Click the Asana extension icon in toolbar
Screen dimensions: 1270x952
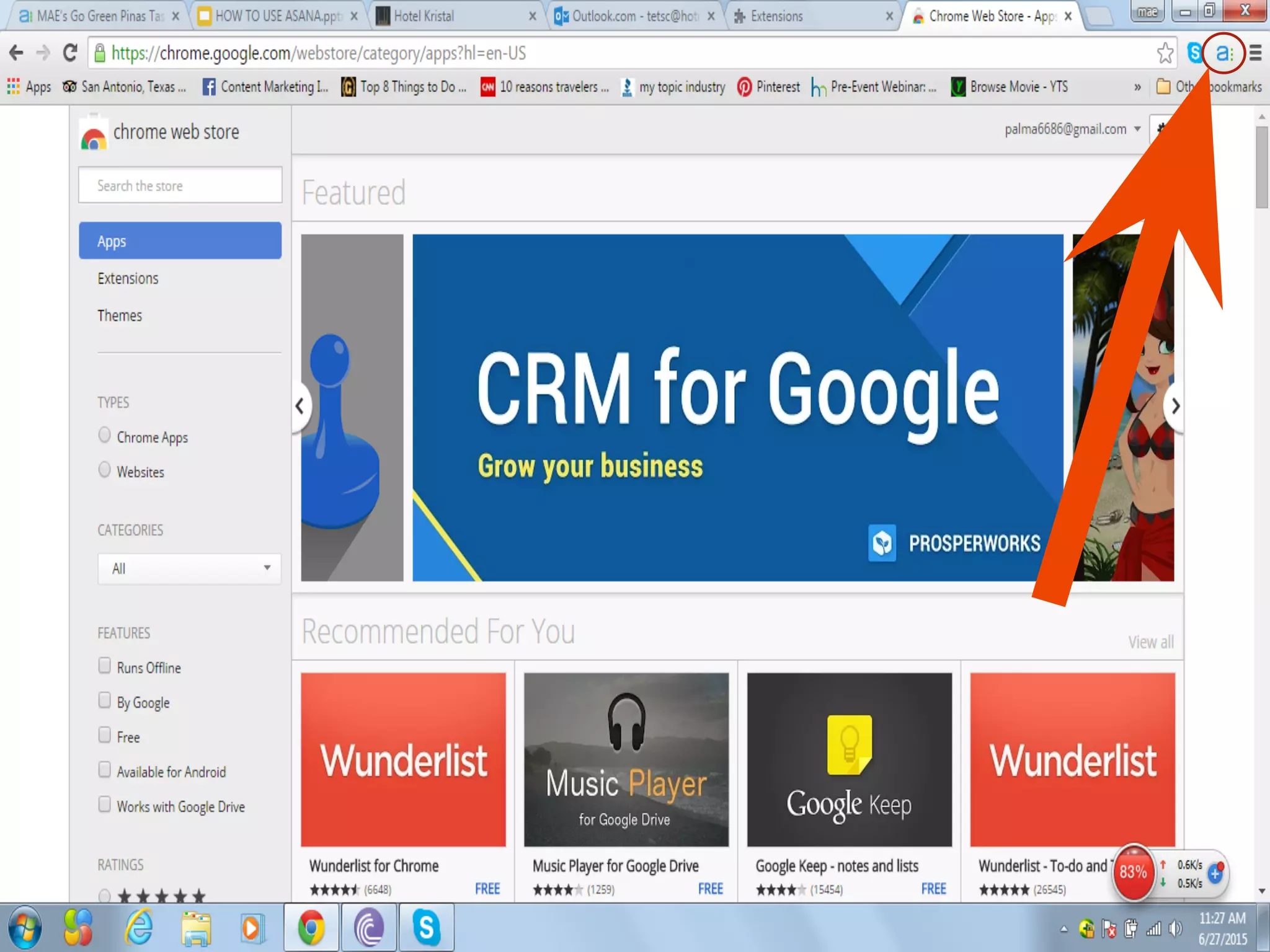tap(1223, 53)
